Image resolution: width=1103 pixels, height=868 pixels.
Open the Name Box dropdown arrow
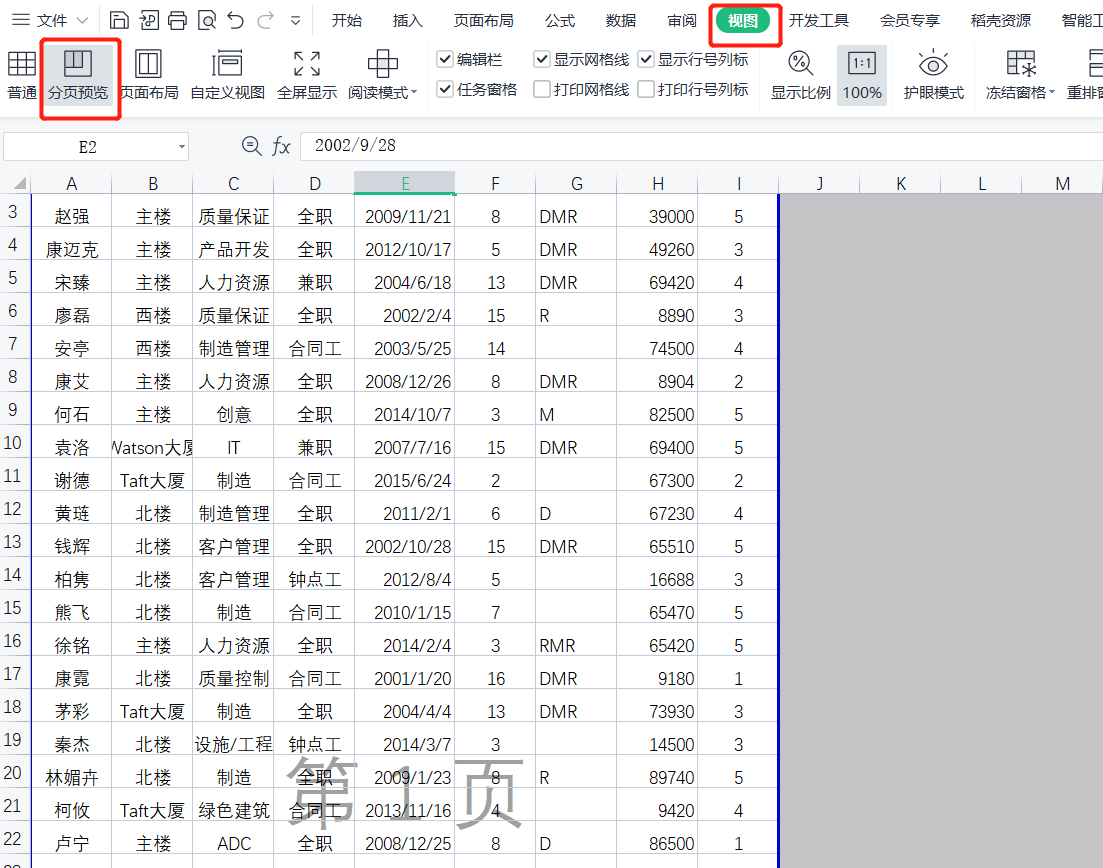[x=181, y=146]
